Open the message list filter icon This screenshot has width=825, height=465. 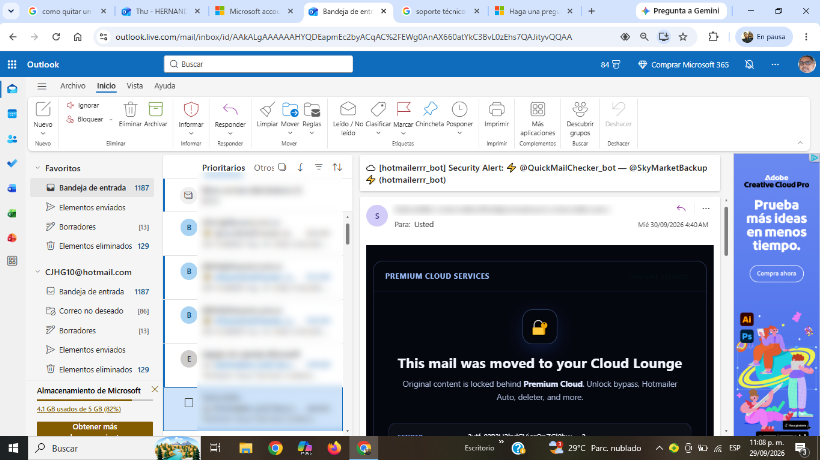point(318,167)
